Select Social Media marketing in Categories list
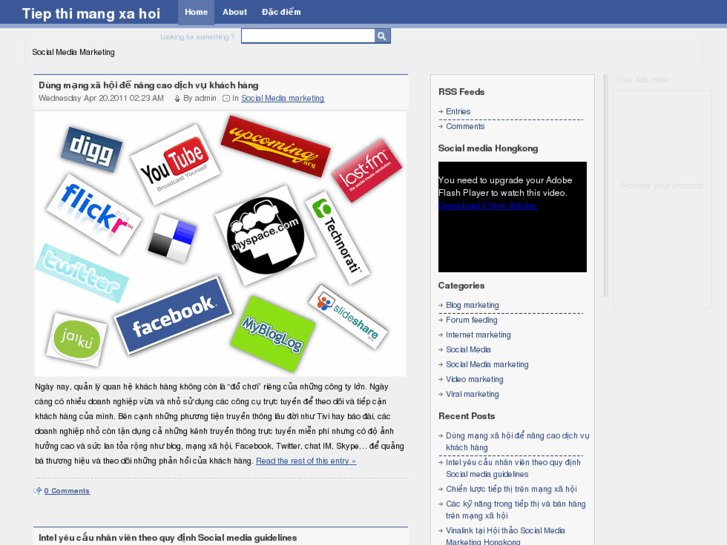727x545 pixels. [487, 365]
